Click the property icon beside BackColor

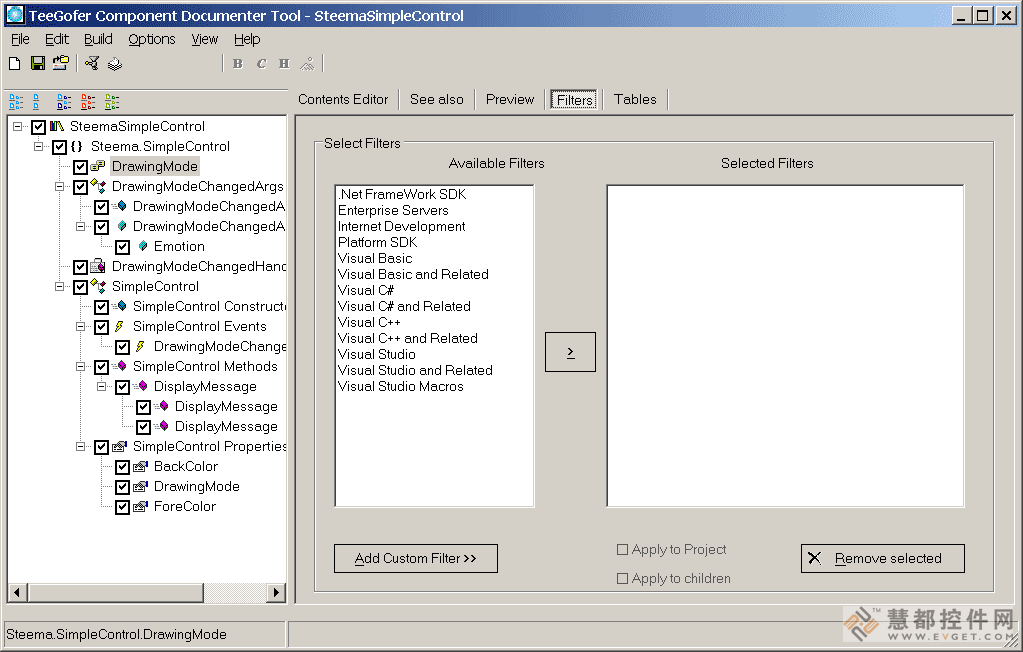140,467
